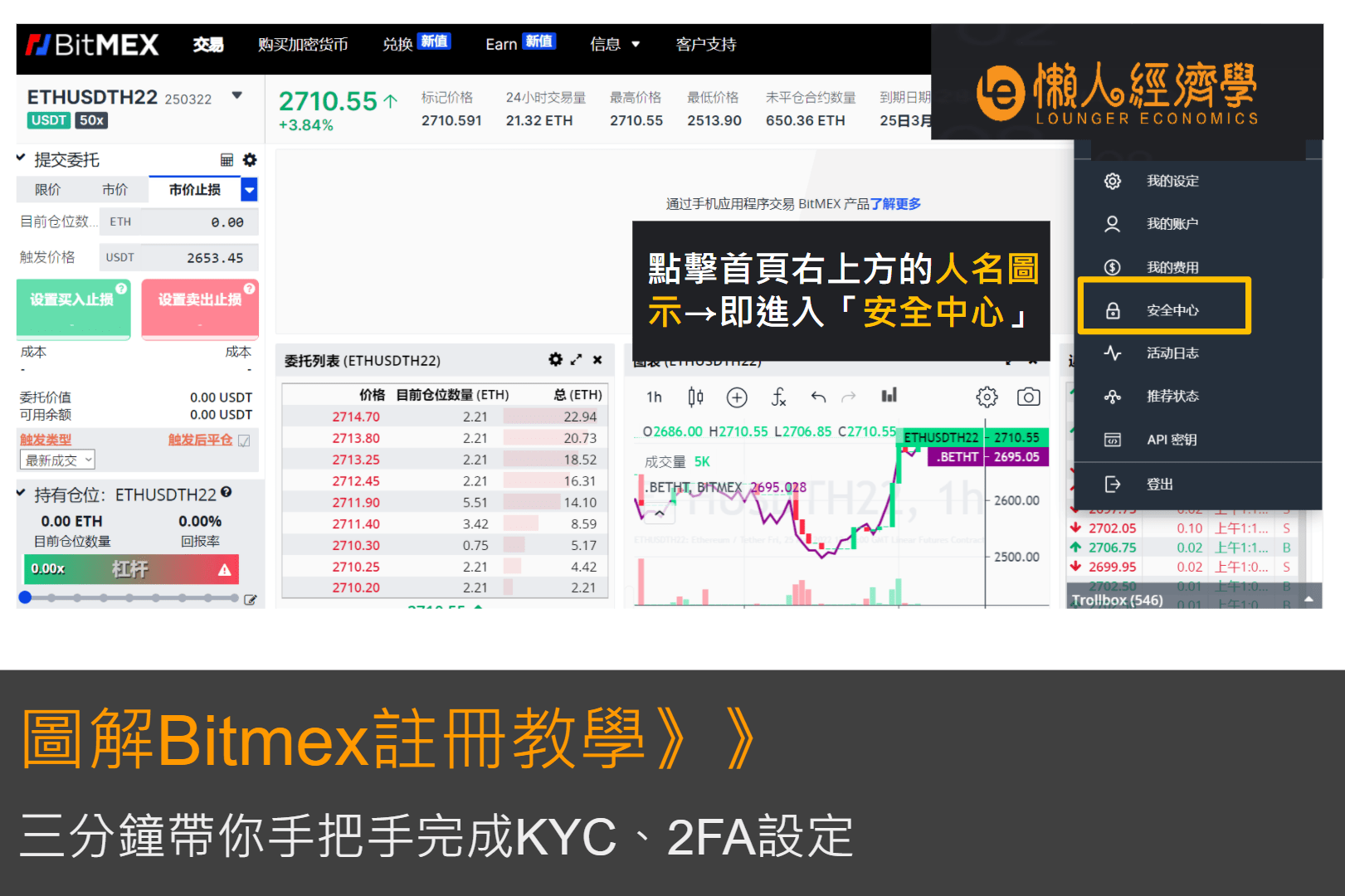Click 设置卖出止损 red button

tap(200, 309)
